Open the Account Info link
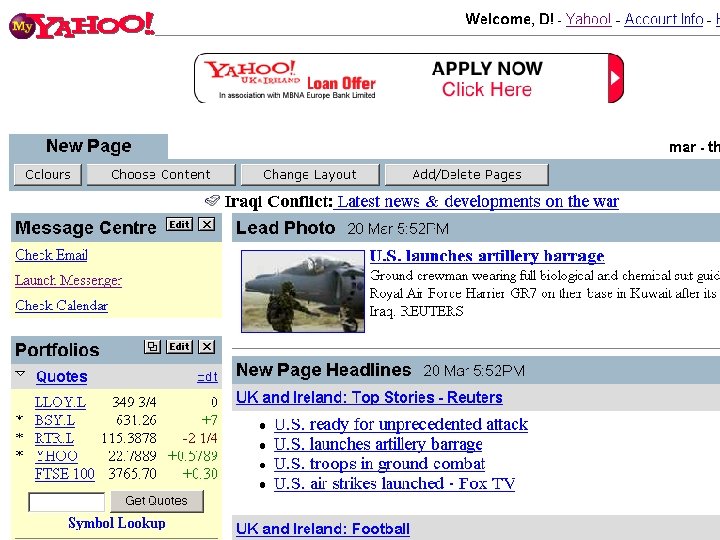The width and height of the screenshot is (720, 540). tap(664, 19)
